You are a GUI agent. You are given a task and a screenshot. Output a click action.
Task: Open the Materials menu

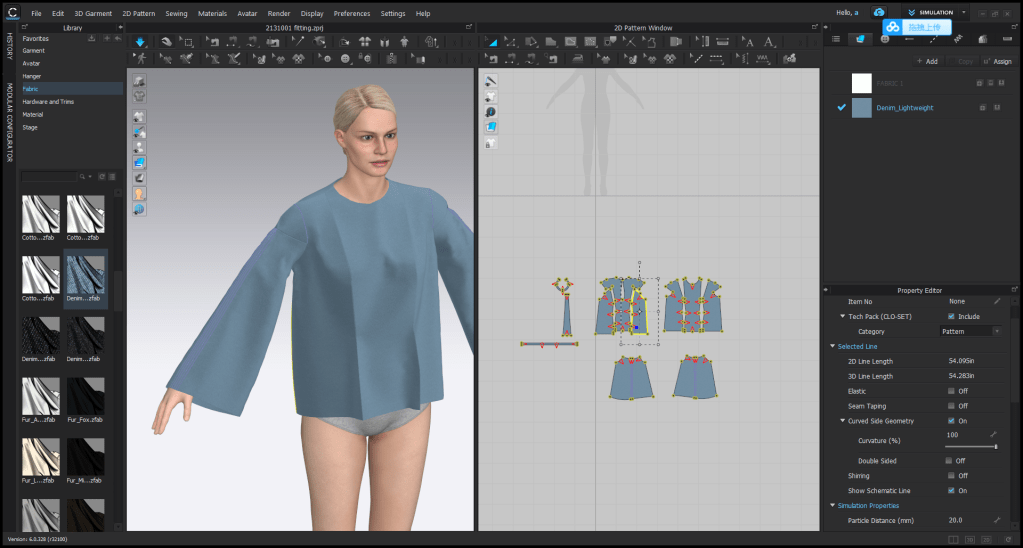coord(212,13)
